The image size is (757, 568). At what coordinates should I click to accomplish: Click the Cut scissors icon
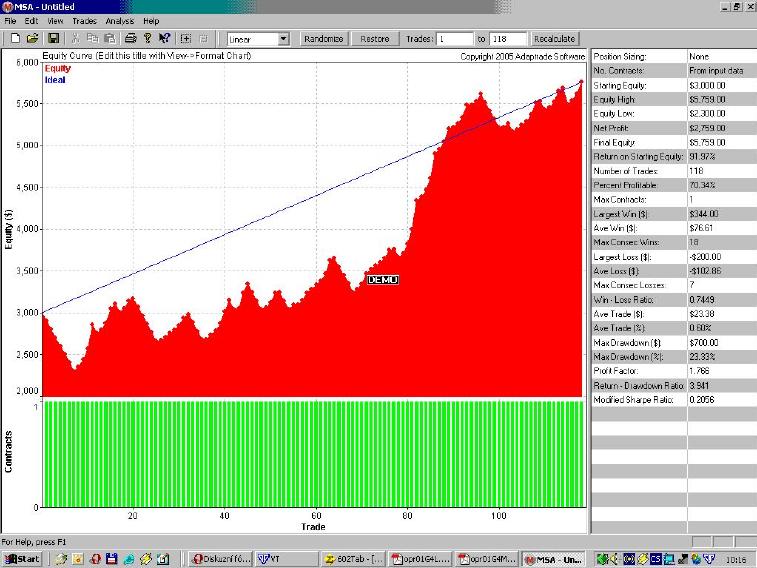(76, 39)
